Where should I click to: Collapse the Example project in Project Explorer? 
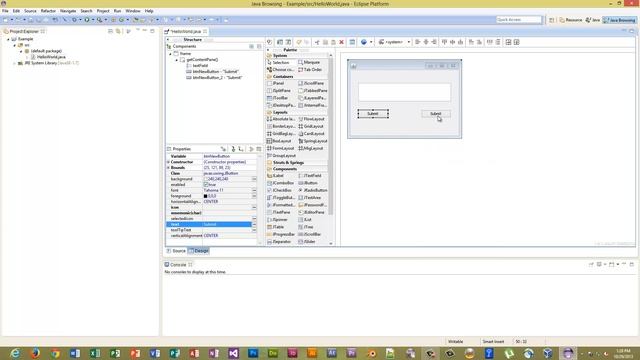[x=8, y=39]
